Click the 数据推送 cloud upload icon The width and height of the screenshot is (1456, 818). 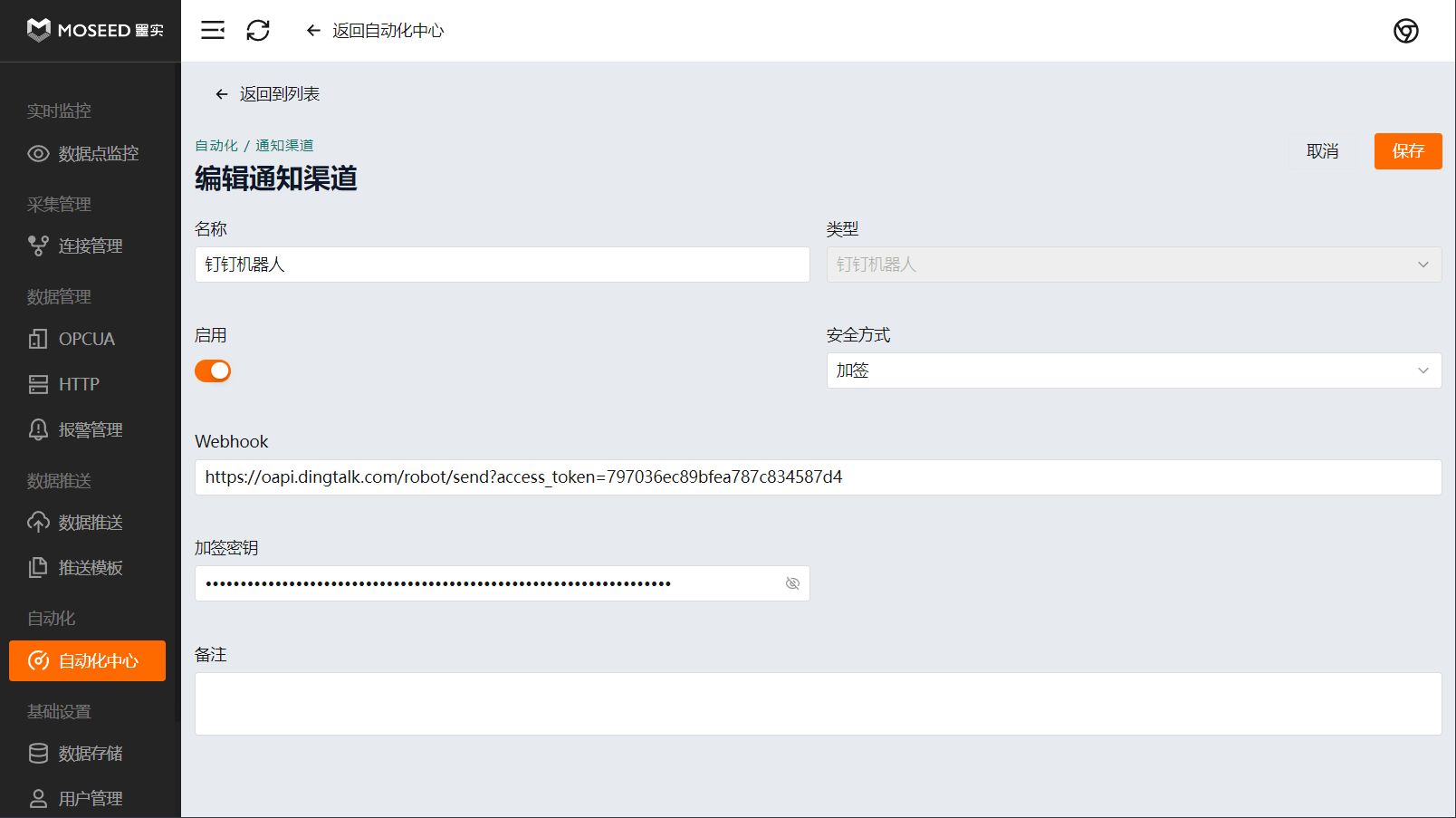coord(38,523)
